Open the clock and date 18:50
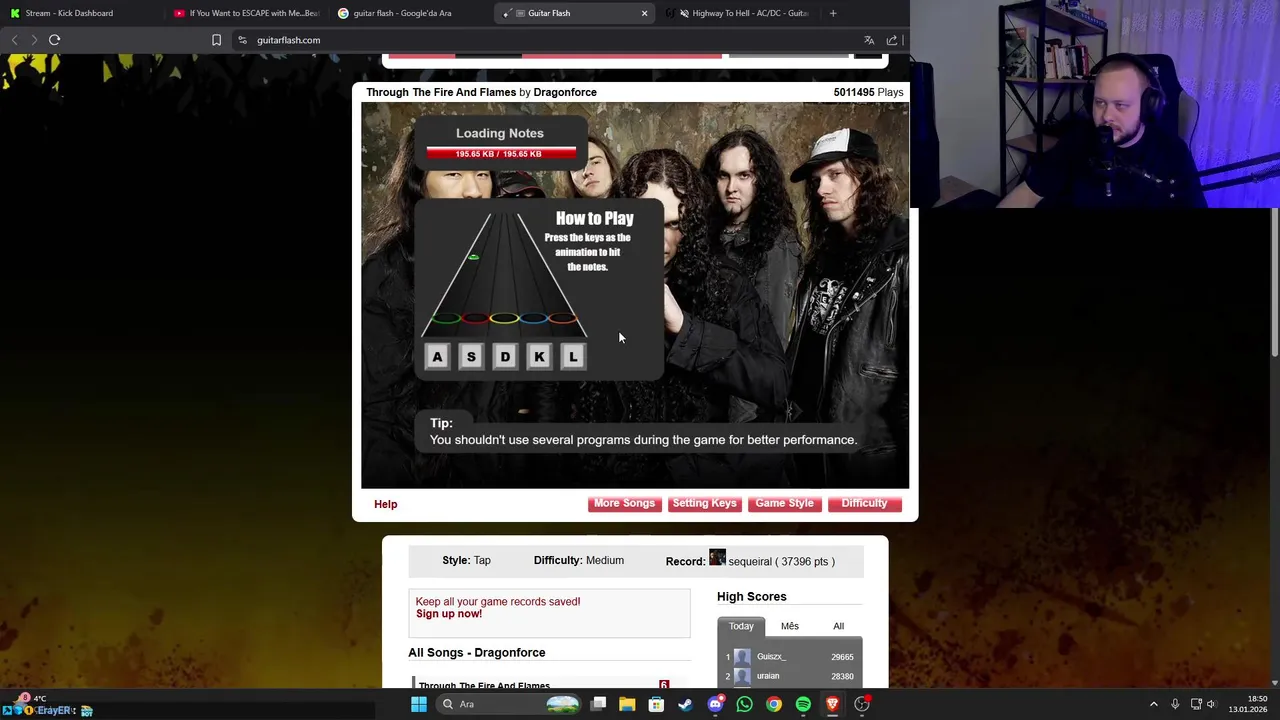 tap(1247, 704)
